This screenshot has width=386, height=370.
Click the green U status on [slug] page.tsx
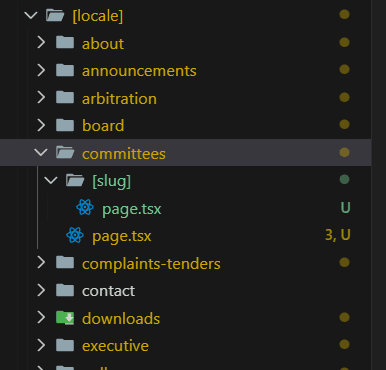(345, 208)
